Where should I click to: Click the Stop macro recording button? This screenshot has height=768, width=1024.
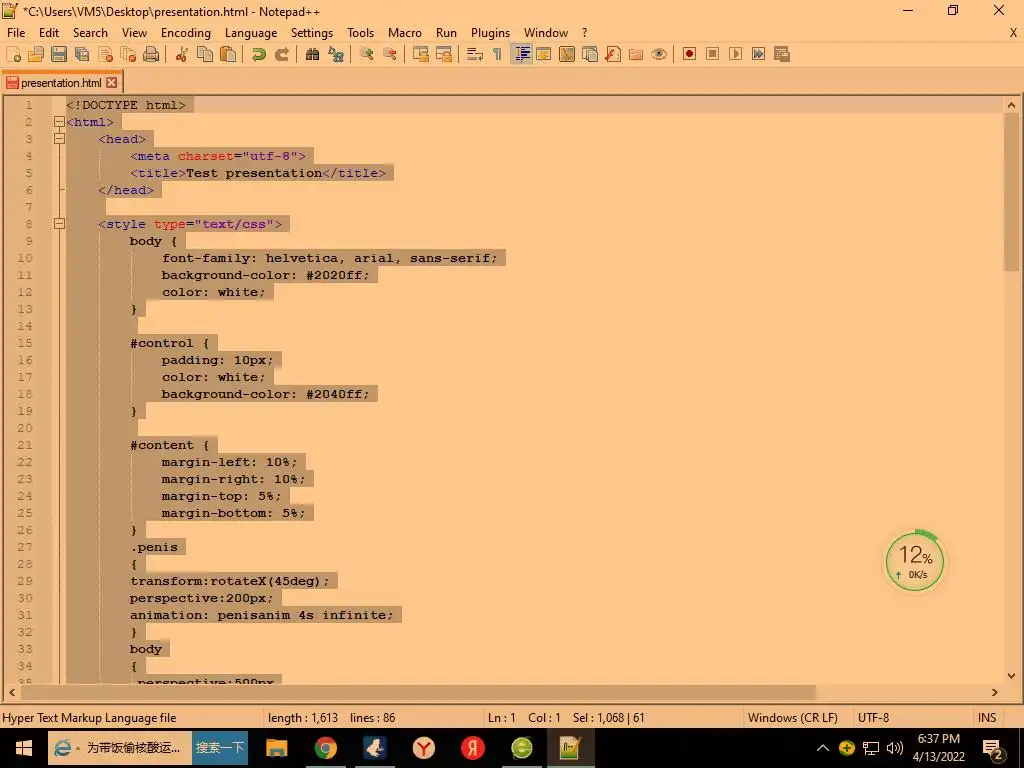click(712, 54)
